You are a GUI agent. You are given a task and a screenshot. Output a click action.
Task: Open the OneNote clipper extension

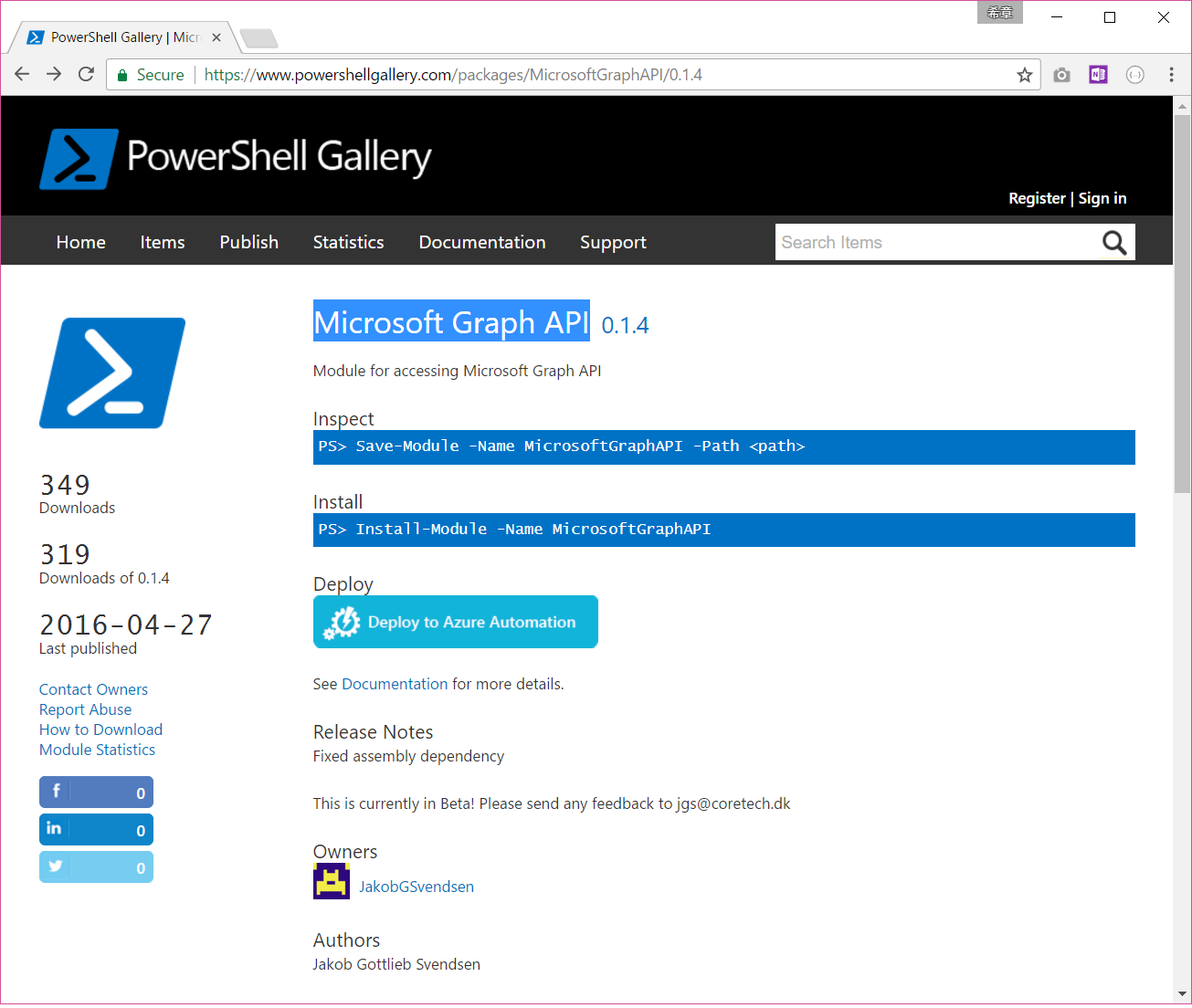pyautogui.click(x=1098, y=74)
